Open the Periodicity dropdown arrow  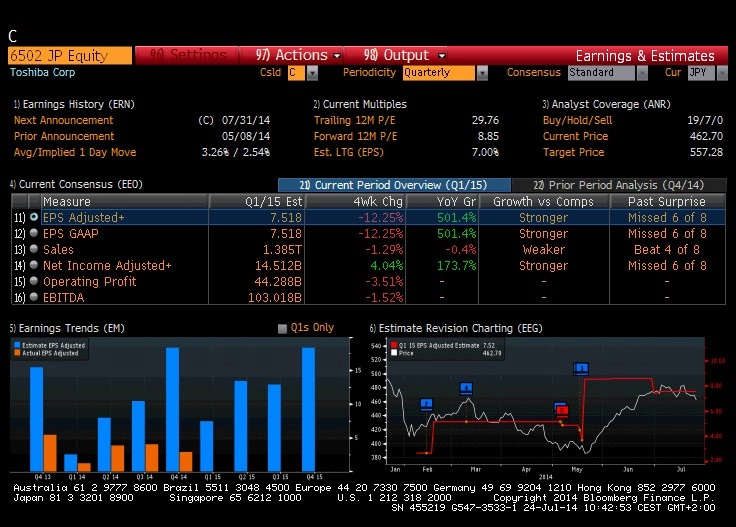coord(482,73)
